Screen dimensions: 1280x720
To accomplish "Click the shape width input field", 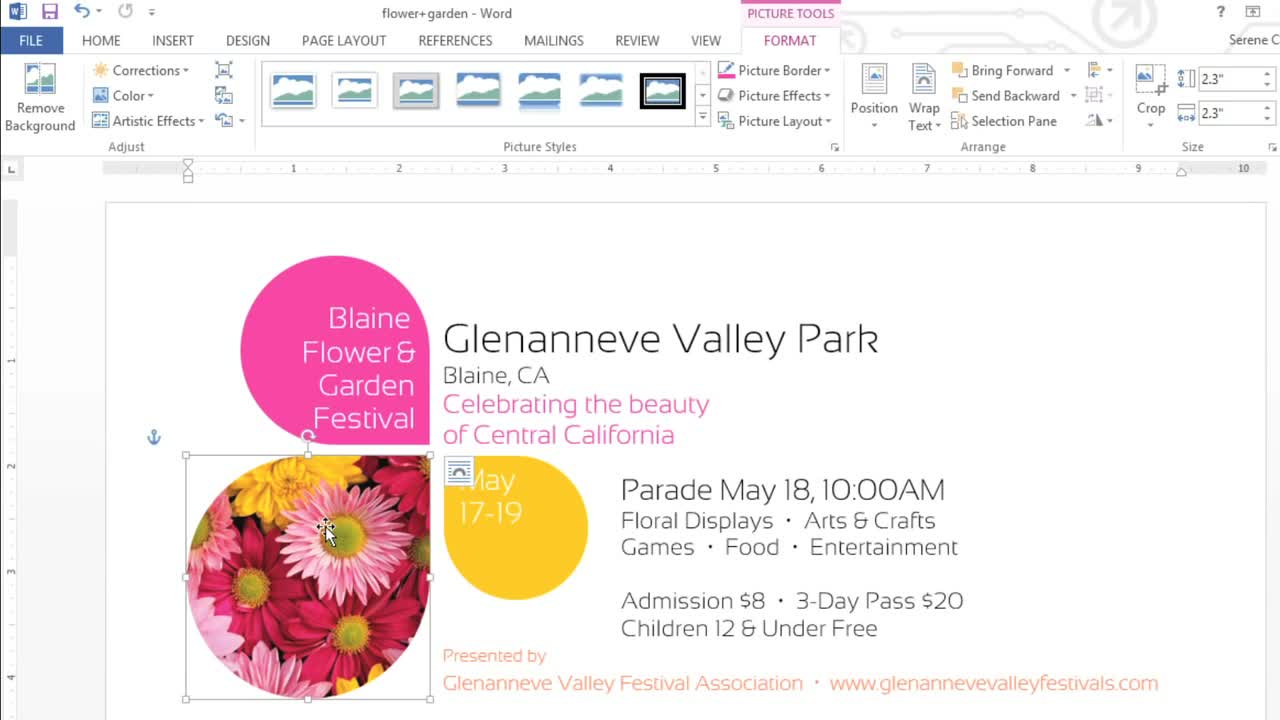I will point(1228,113).
